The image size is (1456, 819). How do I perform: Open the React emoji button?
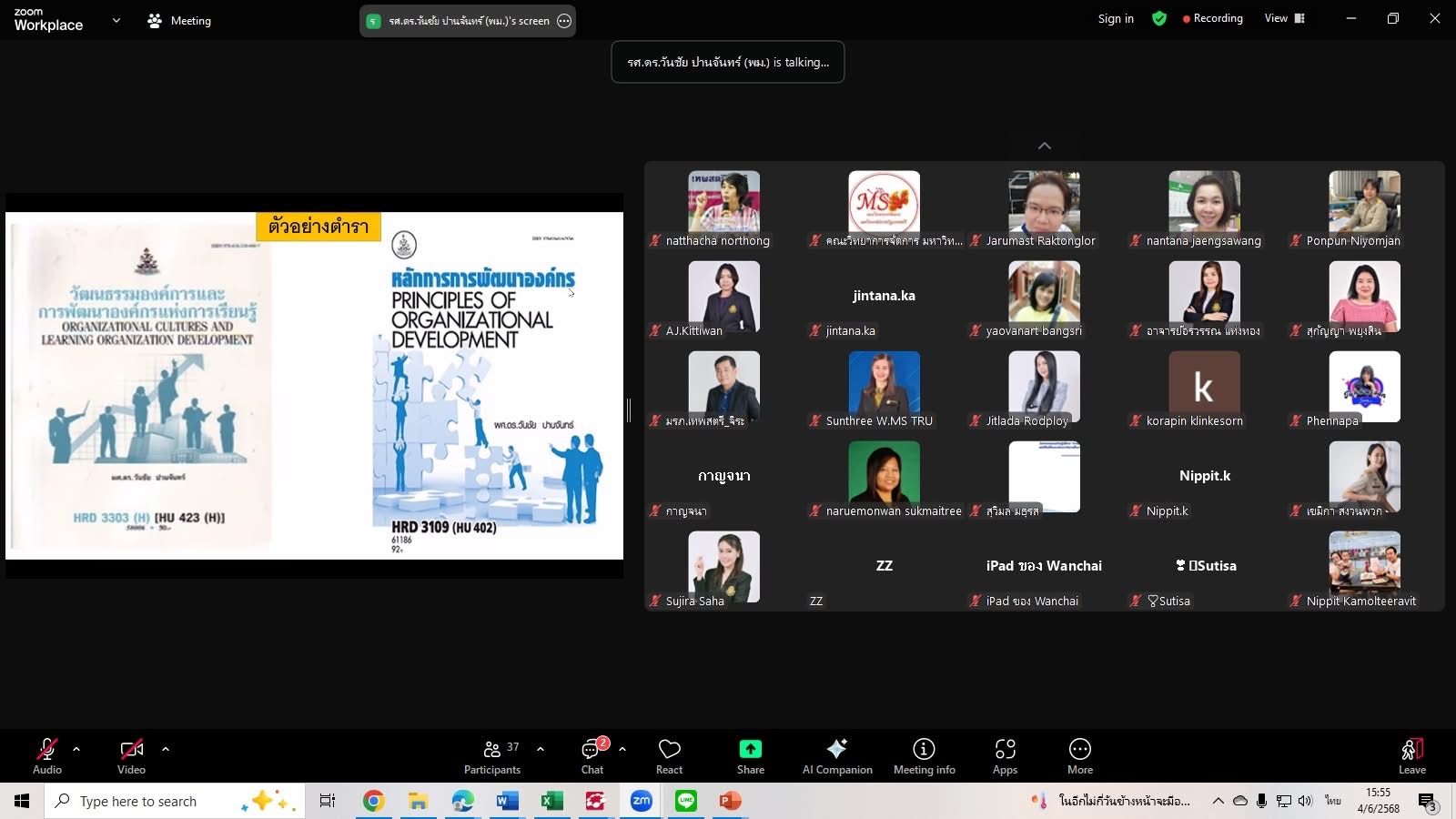pos(669,755)
